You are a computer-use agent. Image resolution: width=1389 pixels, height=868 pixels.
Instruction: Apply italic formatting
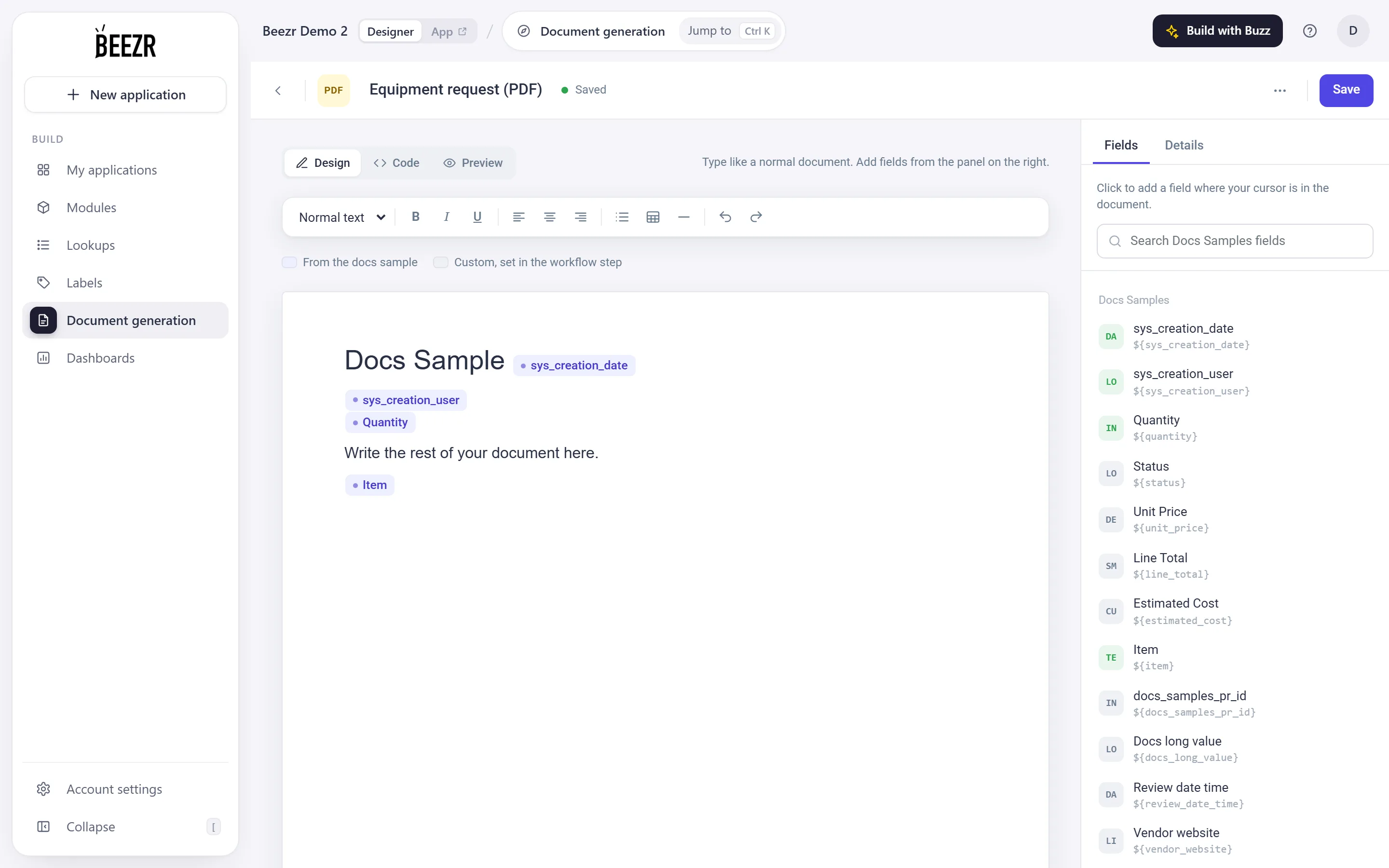tap(447, 217)
